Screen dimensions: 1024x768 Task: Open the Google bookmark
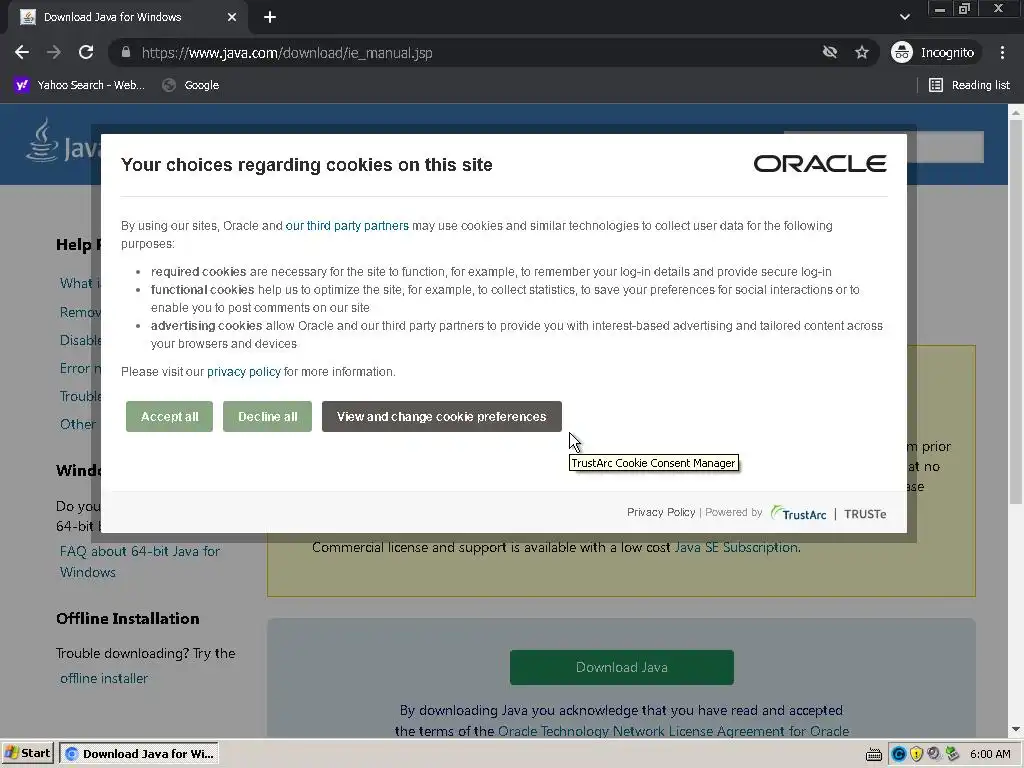[x=191, y=85]
